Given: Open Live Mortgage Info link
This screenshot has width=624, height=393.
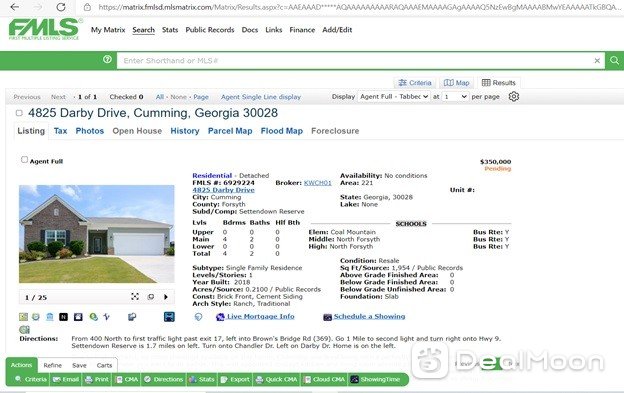Looking at the screenshot, I should [x=261, y=316].
